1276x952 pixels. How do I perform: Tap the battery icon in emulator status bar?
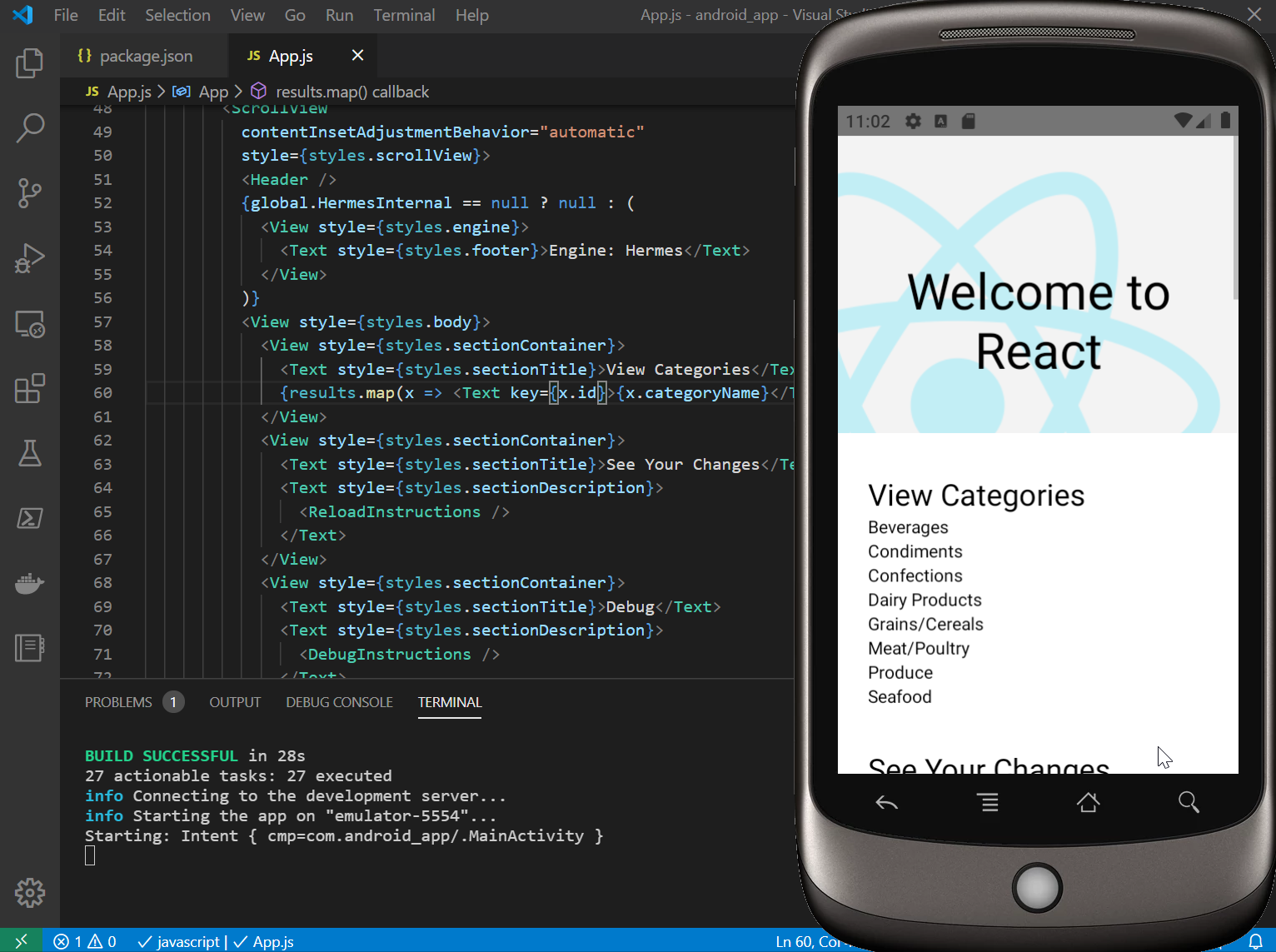(x=1225, y=121)
